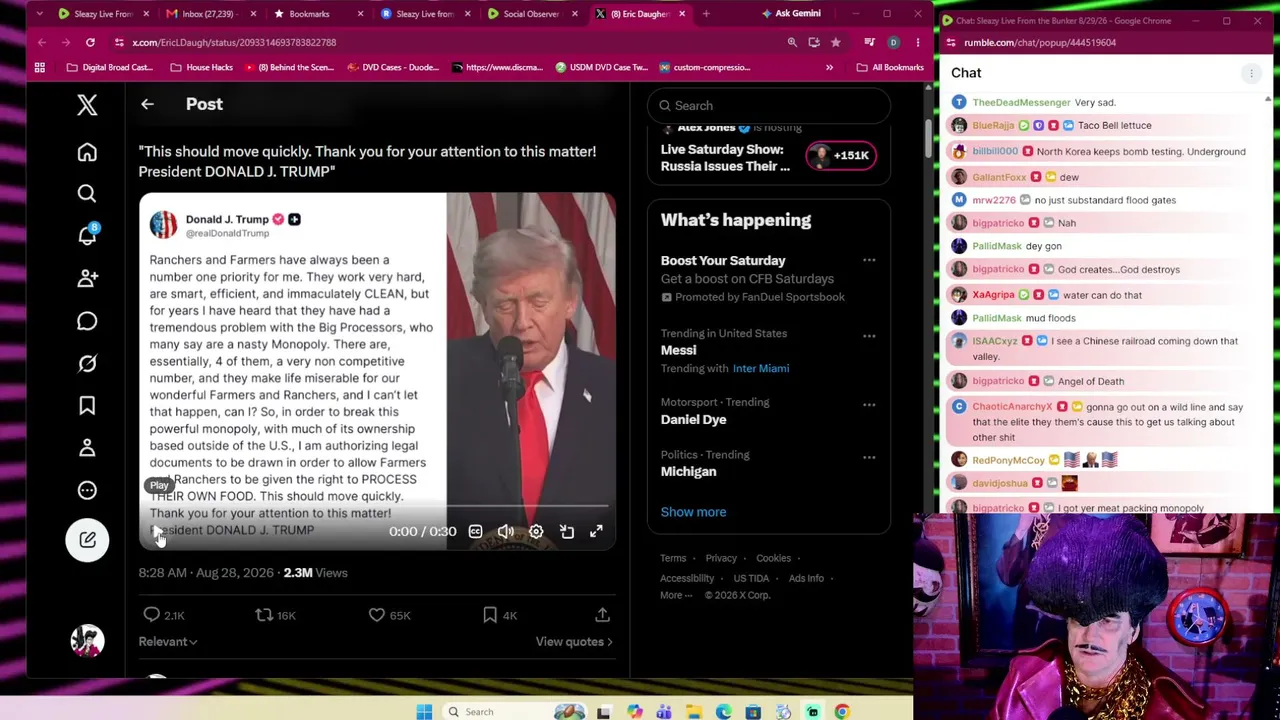Viewport: 1280px width, 720px height.
Task: Open TheeDeadMessenger username in chat
Action: (x=1021, y=103)
